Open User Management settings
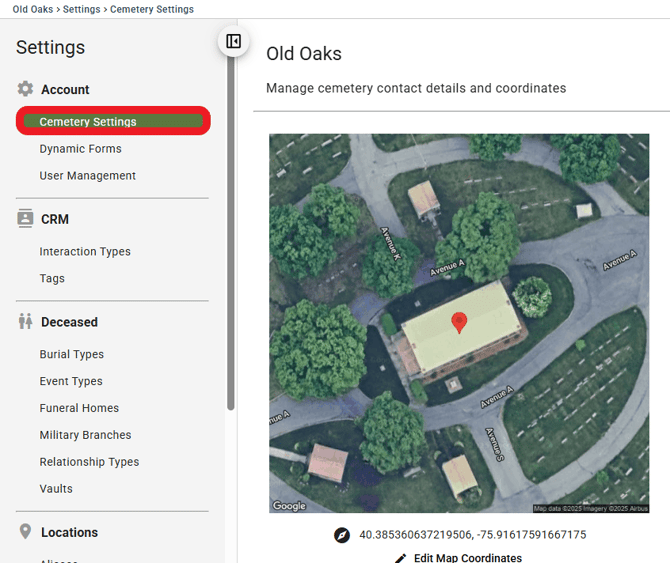Image resolution: width=670 pixels, height=563 pixels. click(x=88, y=176)
